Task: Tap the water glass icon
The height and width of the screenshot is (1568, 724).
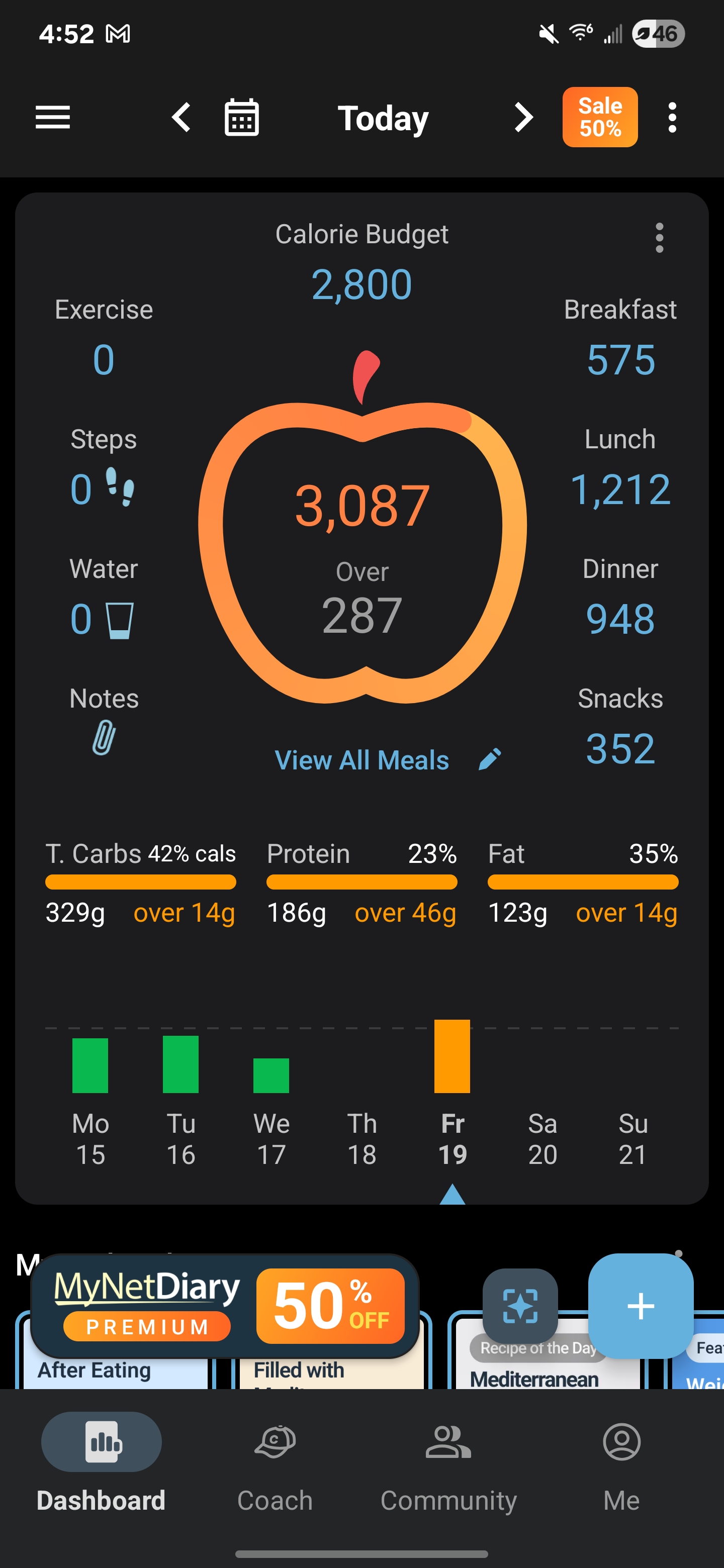Action: [119, 620]
